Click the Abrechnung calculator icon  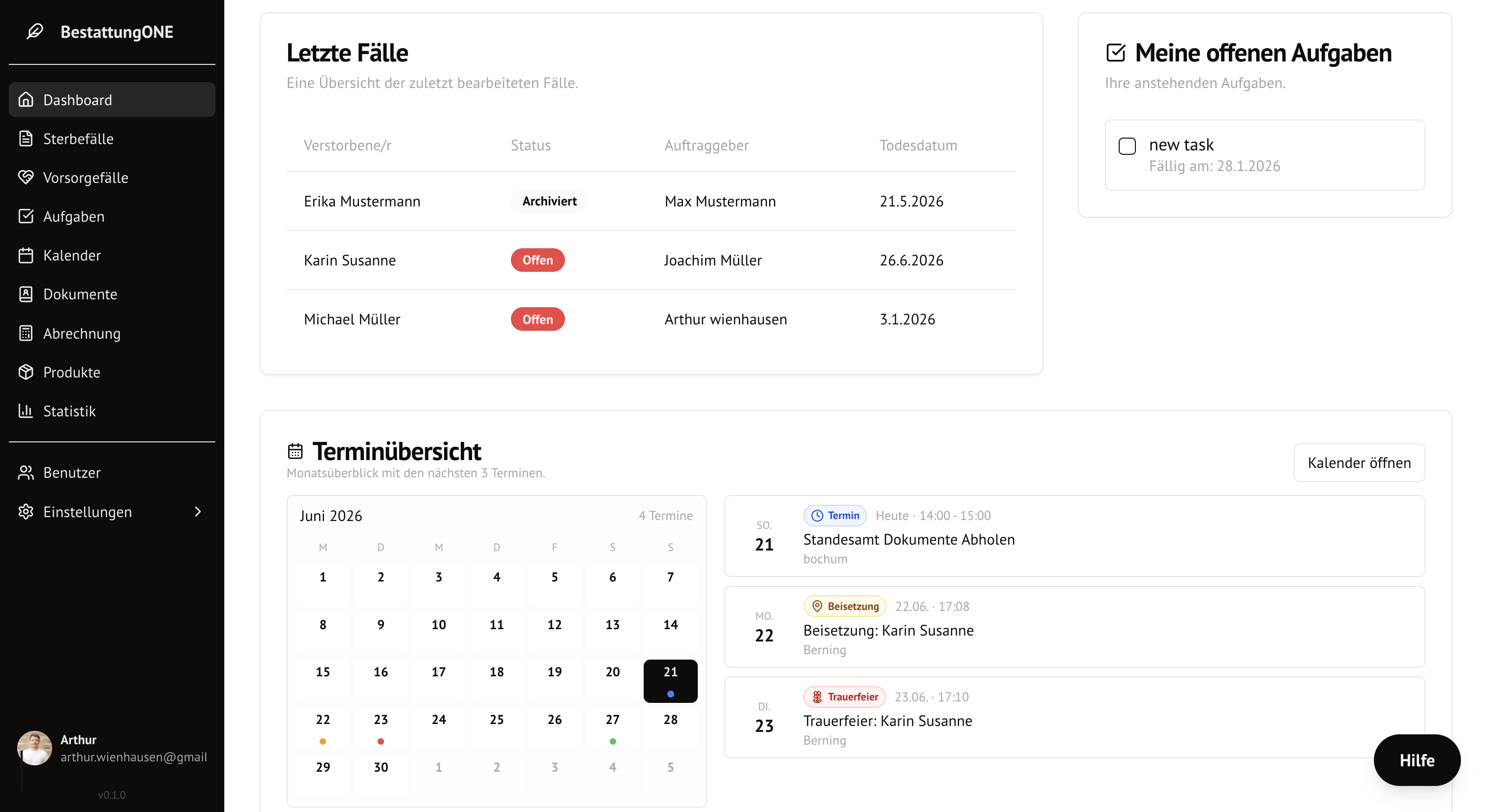tap(26, 333)
